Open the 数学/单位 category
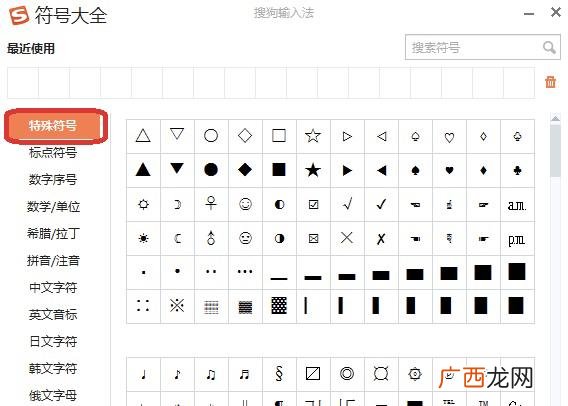The width and height of the screenshot is (568, 406). pos(53,206)
